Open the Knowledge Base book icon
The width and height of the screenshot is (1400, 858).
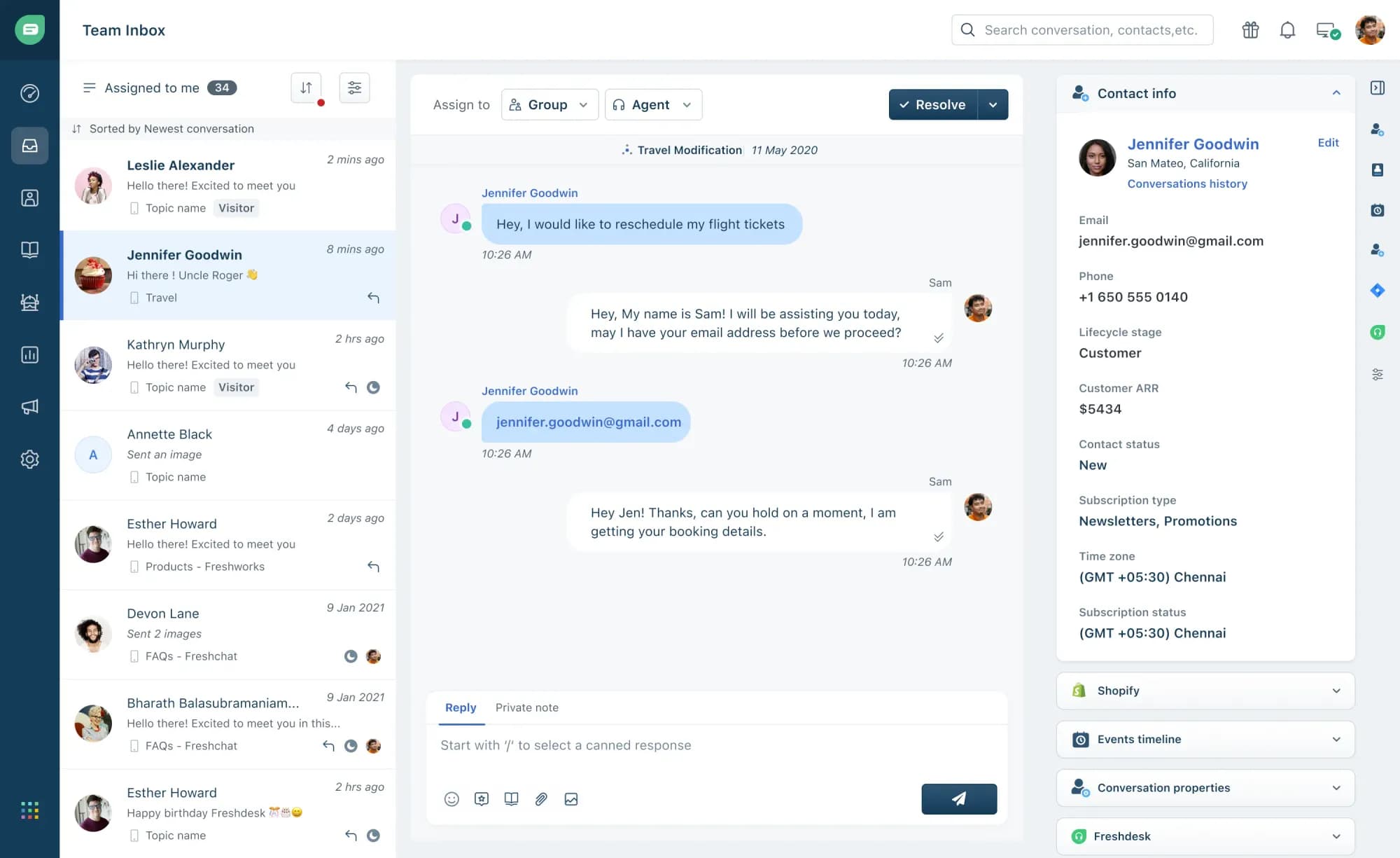(x=29, y=249)
